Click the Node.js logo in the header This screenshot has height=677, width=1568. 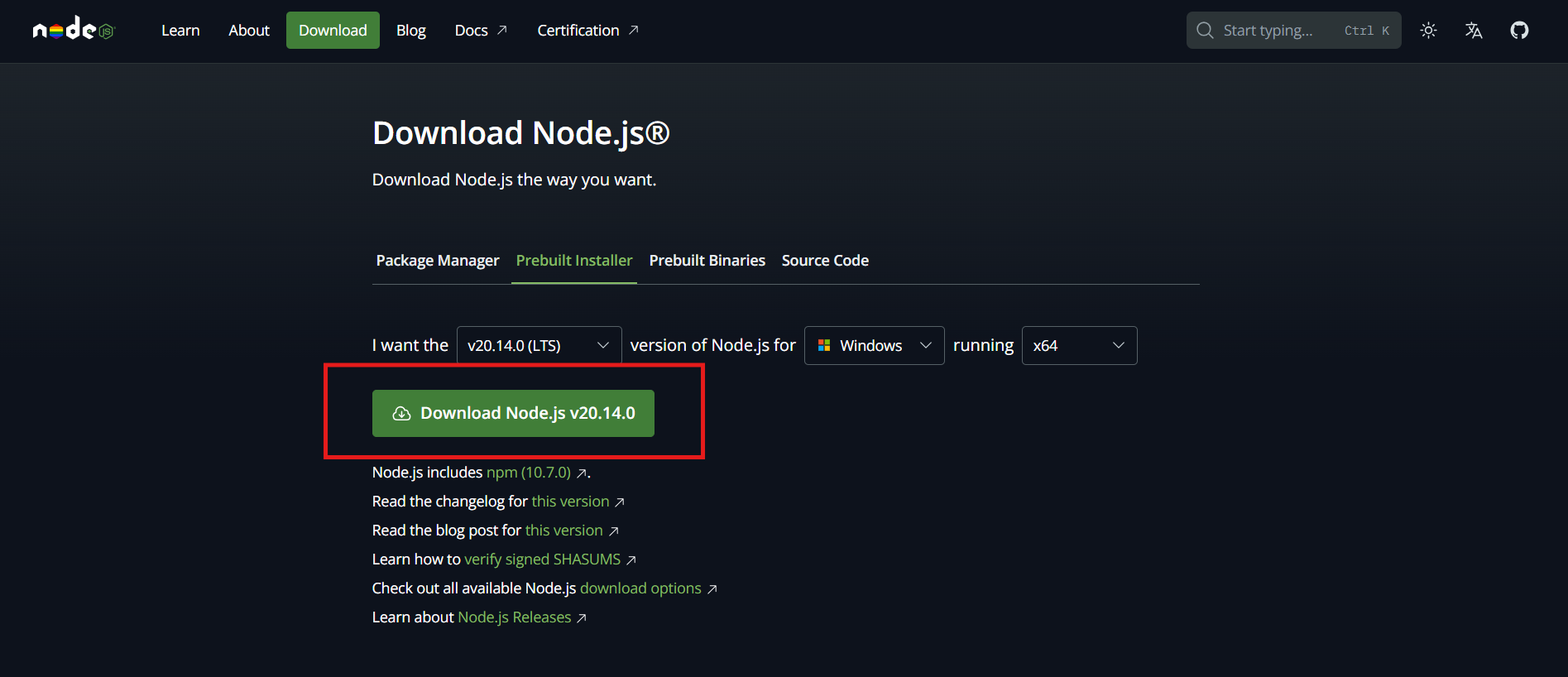73,30
